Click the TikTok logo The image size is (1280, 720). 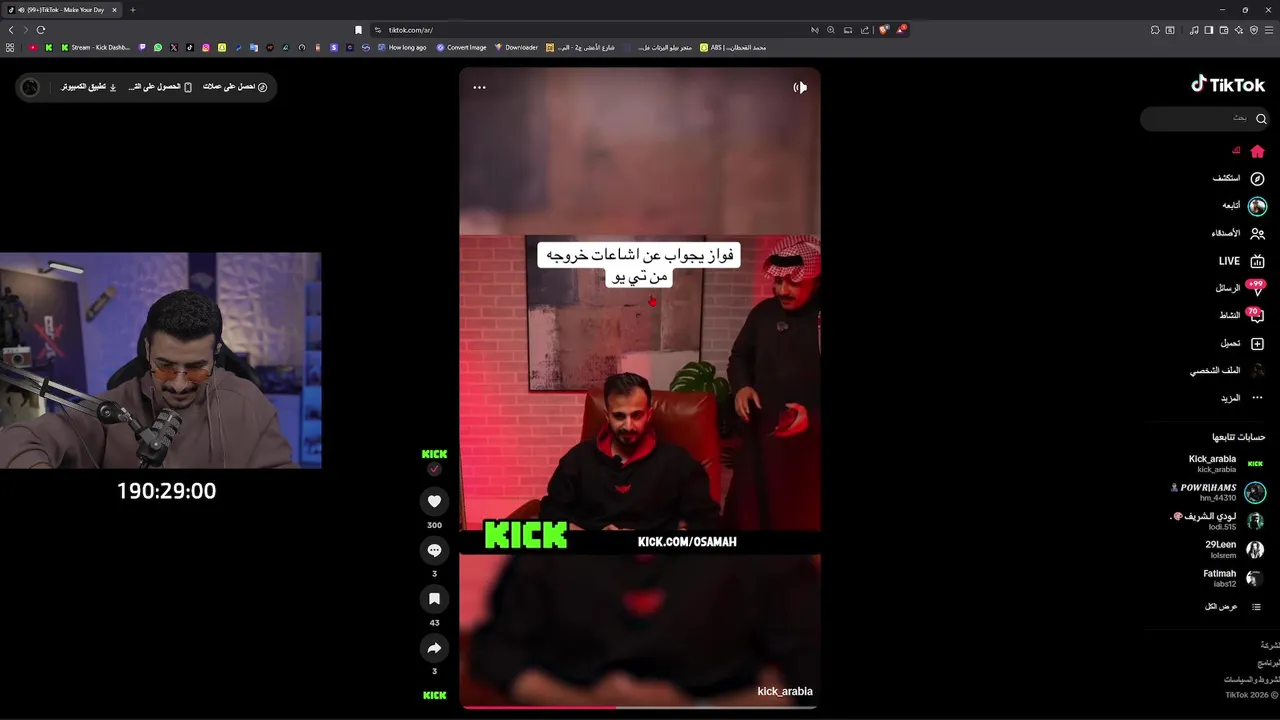tap(1228, 85)
